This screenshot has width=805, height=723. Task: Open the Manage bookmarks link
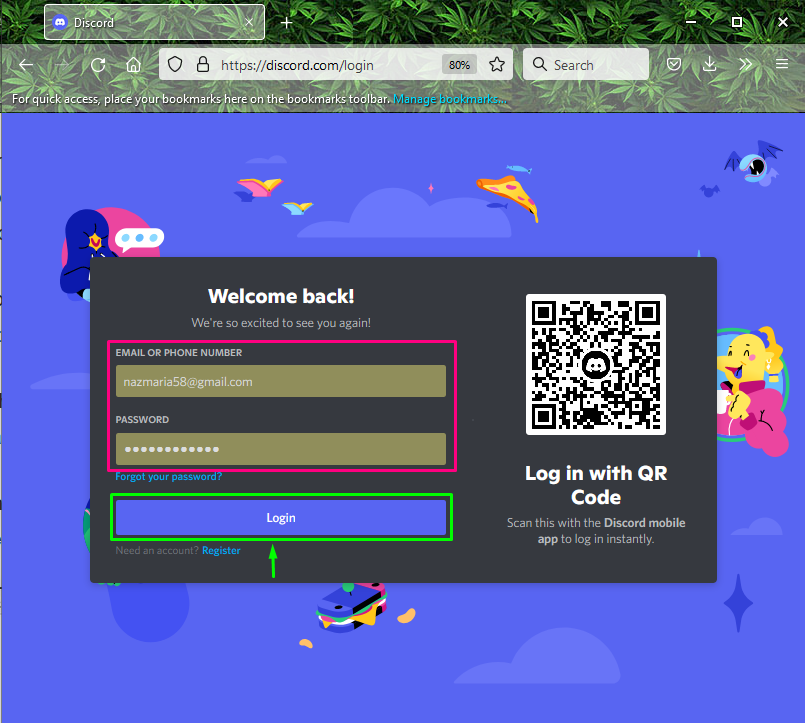450,99
